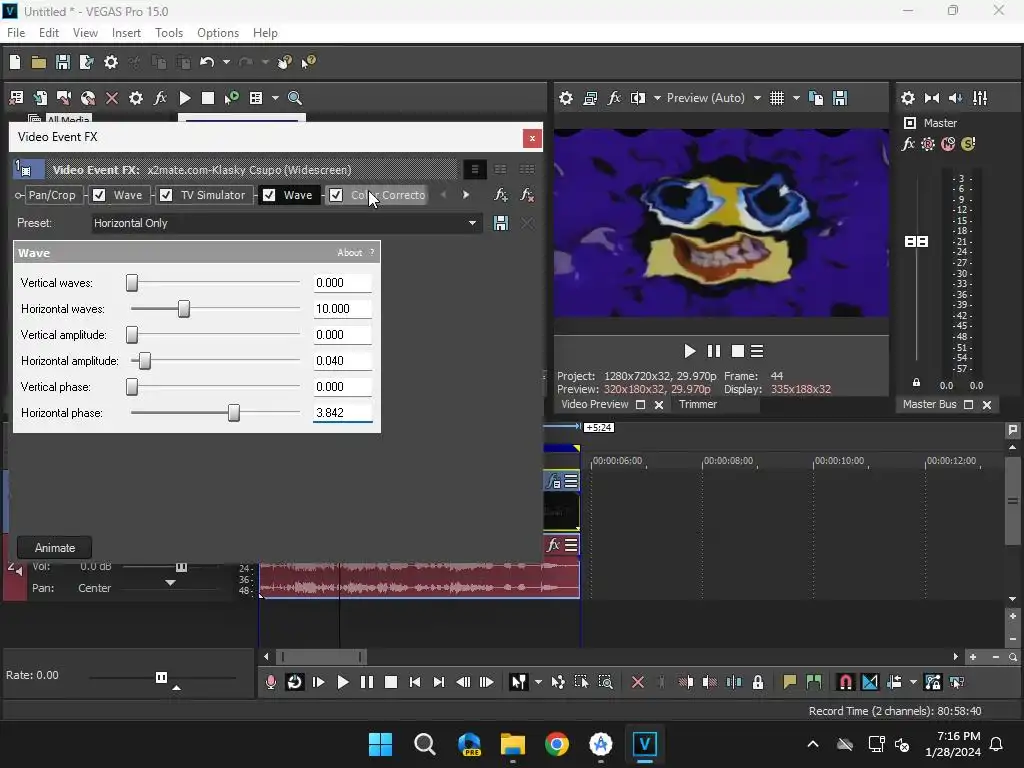The image size is (1024, 768).
Task: Open the Undo history dropdown arrow
Action: [x=226, y=62]
